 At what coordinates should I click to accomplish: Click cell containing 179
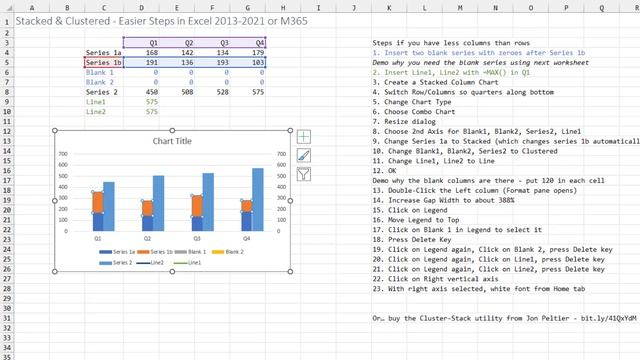(x=248, y=53)
